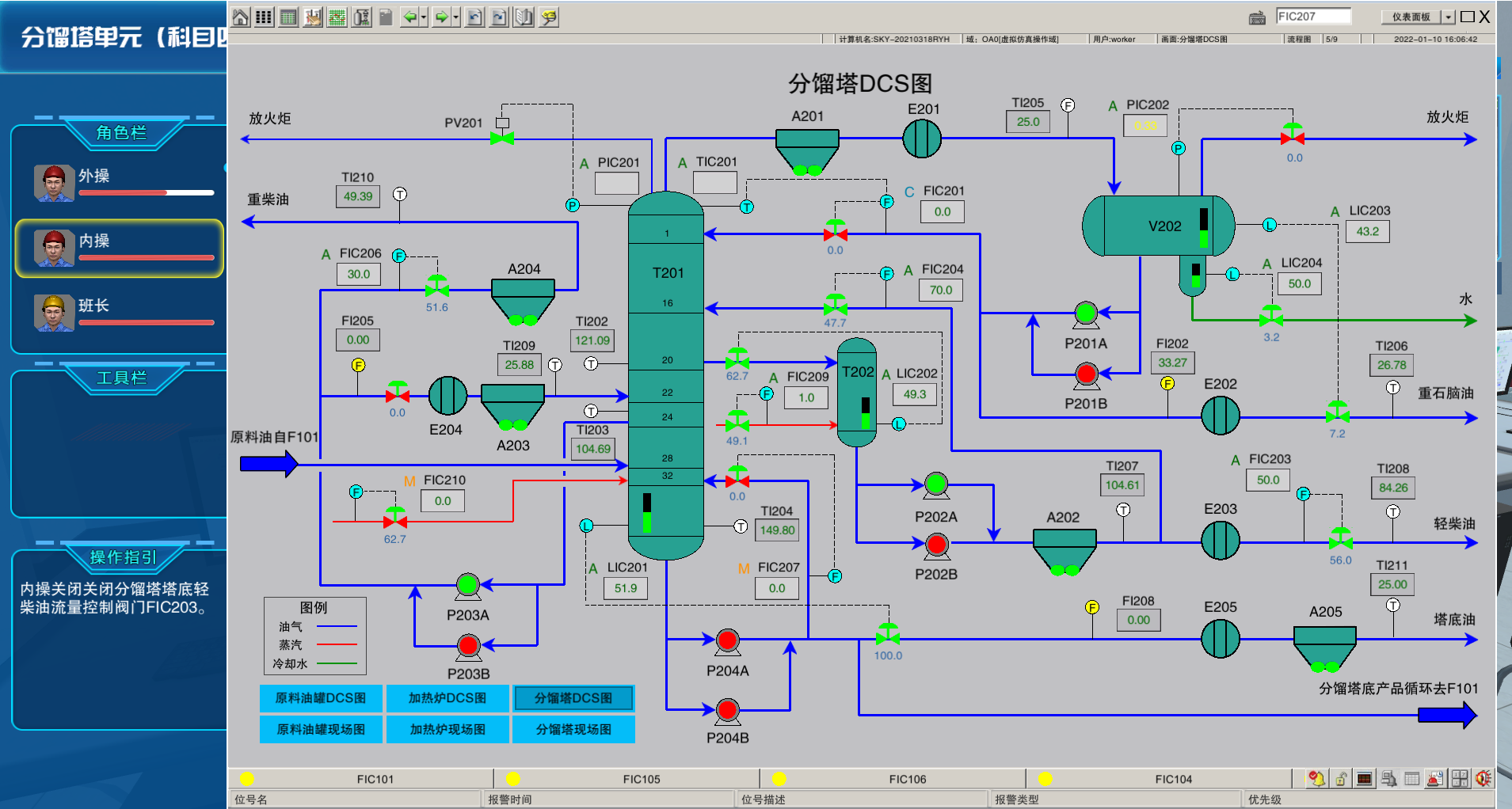This screenshot has width=1512, height=809.
Task: Toggle pump P201B red indicator
Action: tap(1086, 374)
